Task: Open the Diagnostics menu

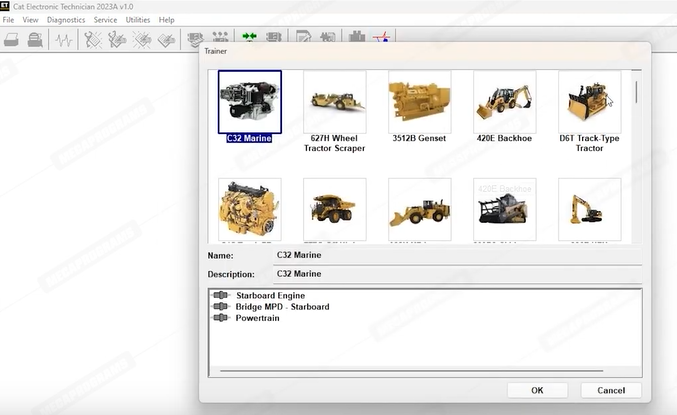Action: pyautogui.click(x=66, y=20)
